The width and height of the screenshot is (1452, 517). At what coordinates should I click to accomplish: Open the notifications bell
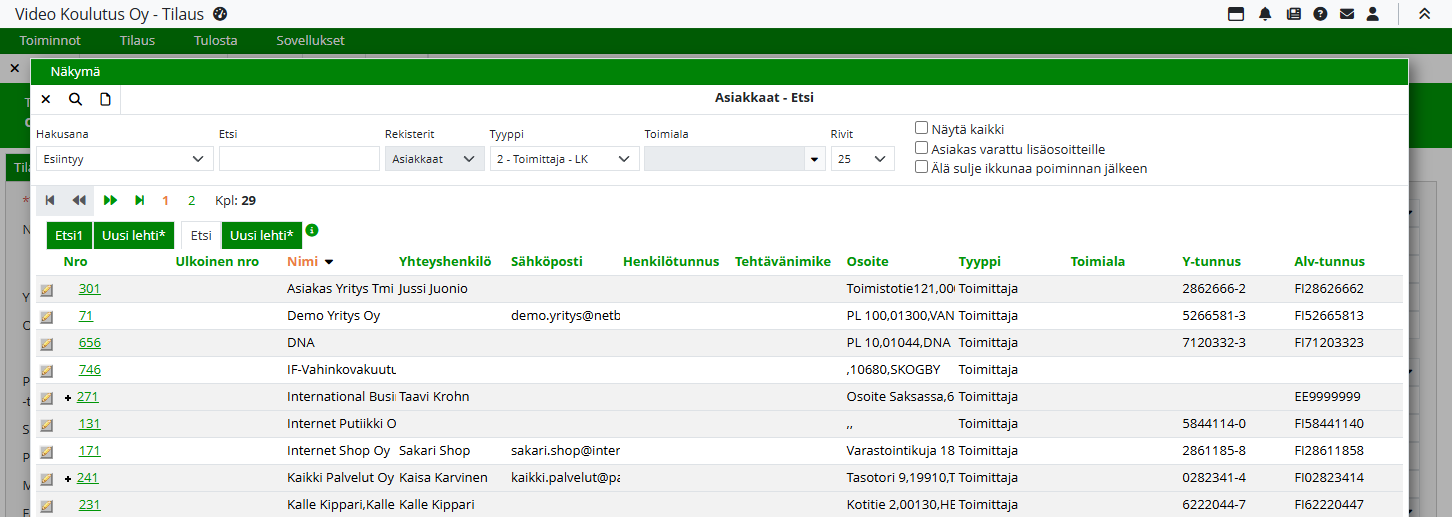[x=1265, y=14]
